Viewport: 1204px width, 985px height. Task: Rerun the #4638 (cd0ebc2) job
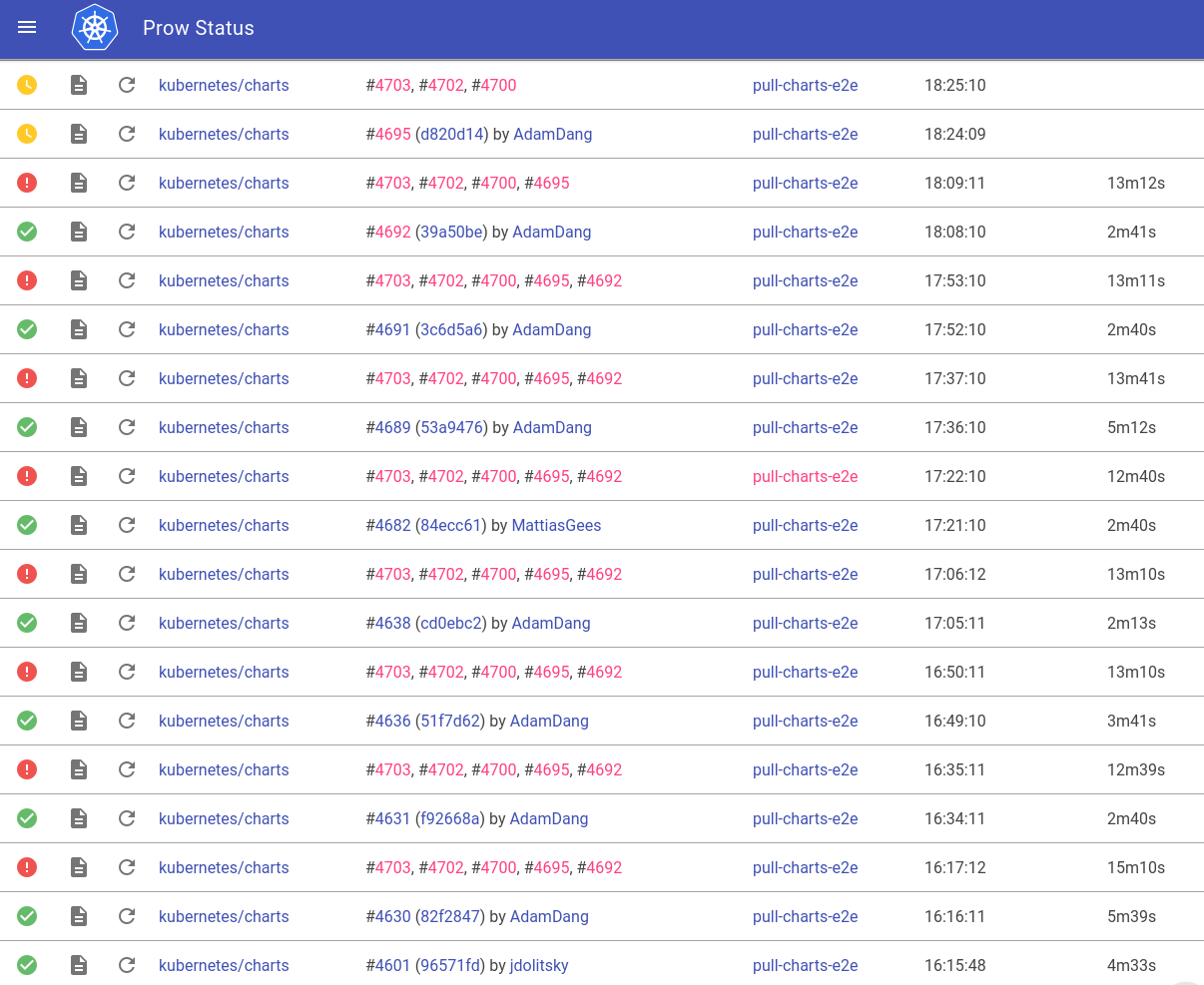point(127,623)
